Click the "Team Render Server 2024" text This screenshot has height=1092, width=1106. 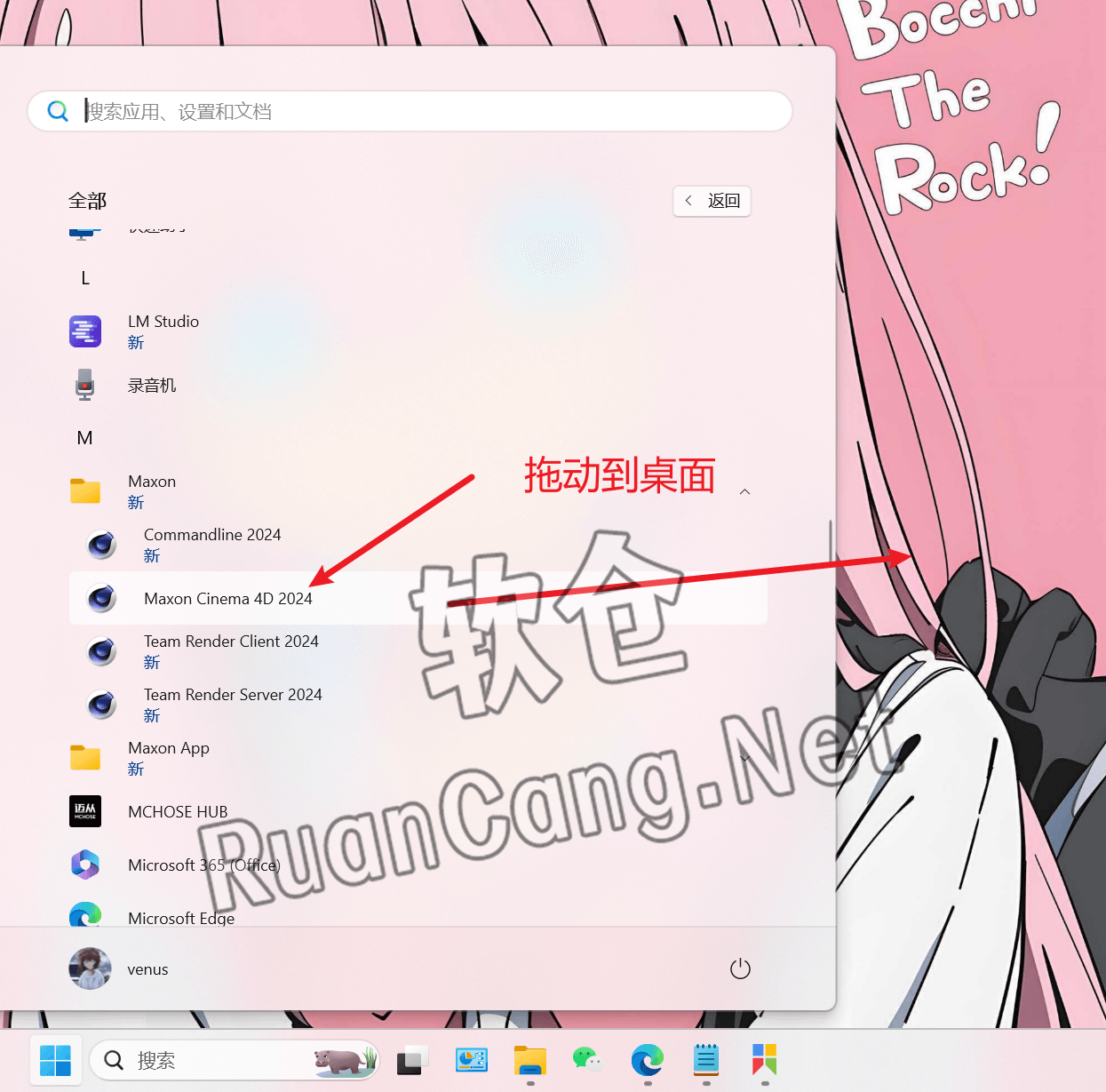pos(233,695)
